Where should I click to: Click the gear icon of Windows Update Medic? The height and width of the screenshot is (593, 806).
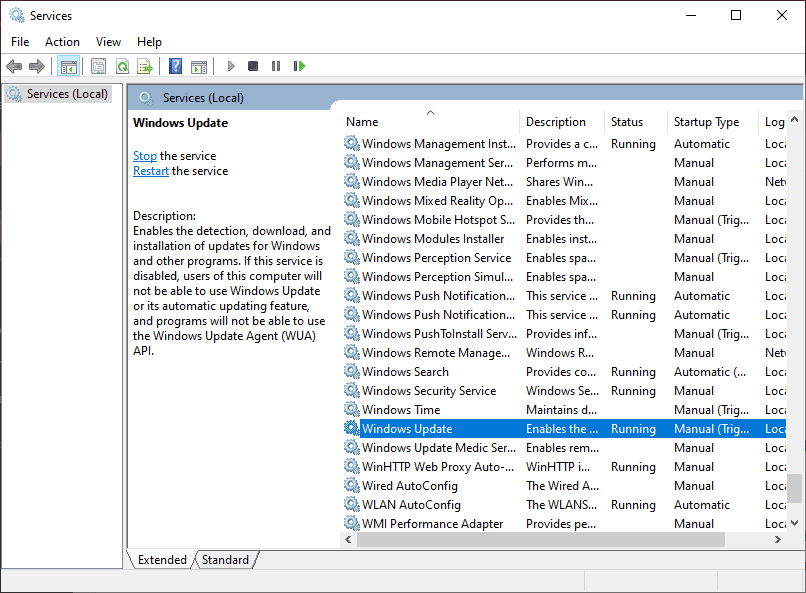click(352, 447)
